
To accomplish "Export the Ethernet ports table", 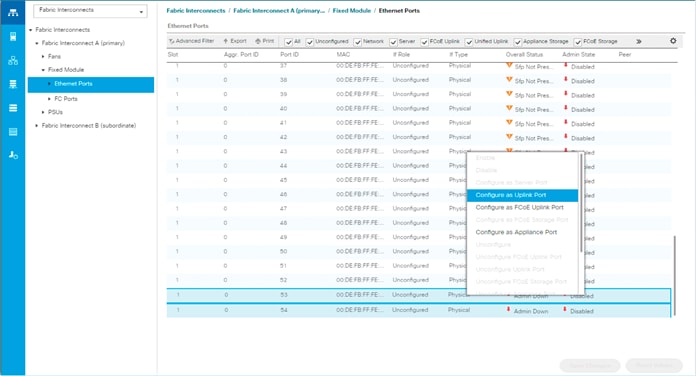I will point(235,41).
